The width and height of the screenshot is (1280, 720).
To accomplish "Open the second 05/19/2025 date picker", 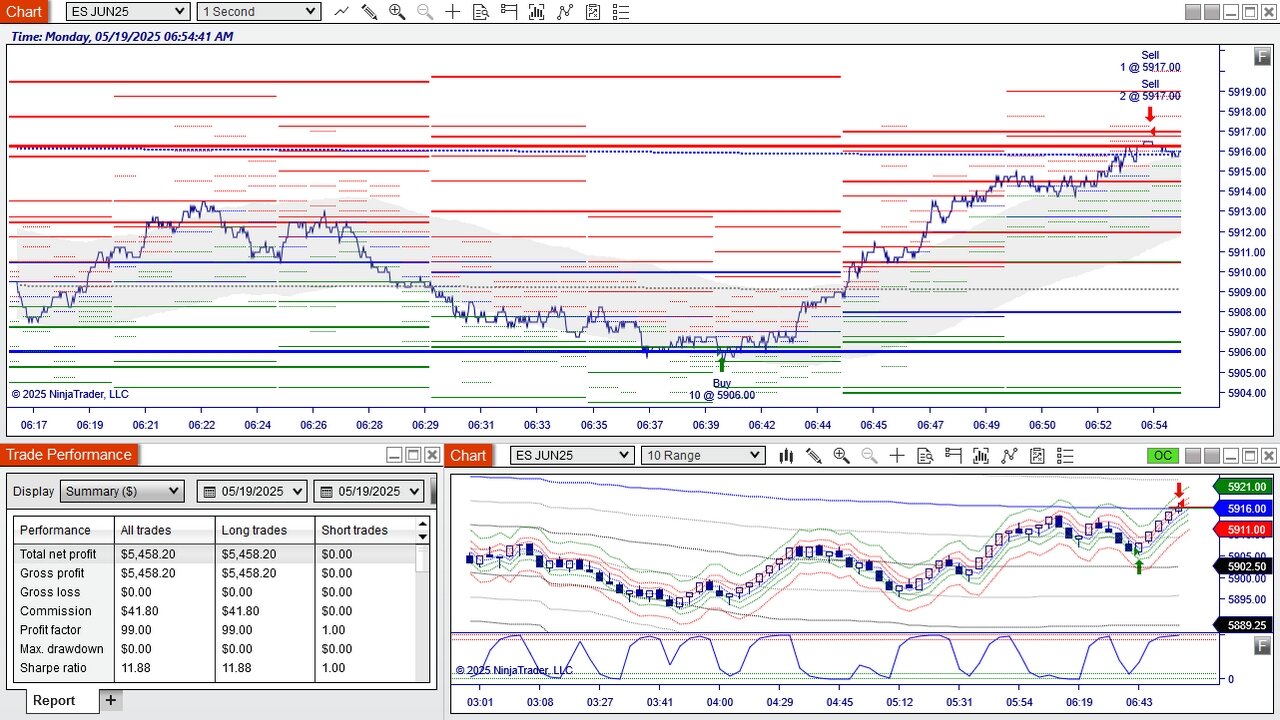I will click(x=371, y=491).
